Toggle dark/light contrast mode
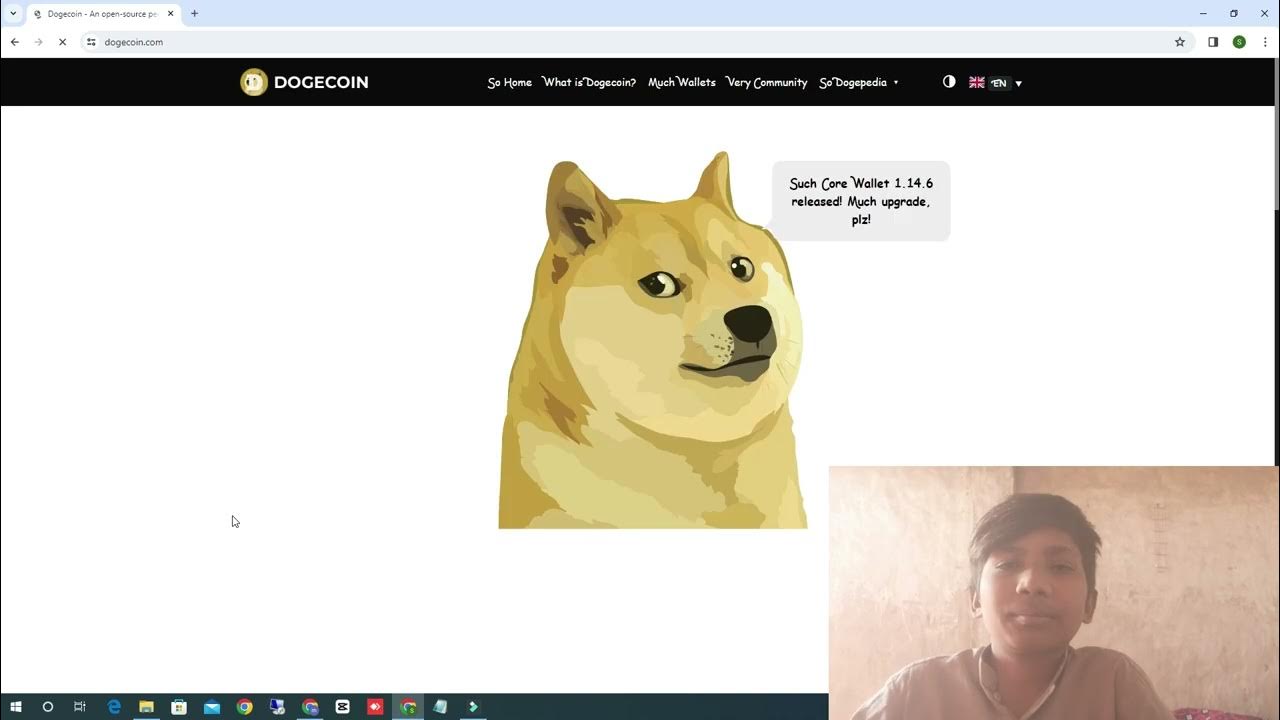The height and width of the screenshot is (720, 1280). [x=949, y=82]
